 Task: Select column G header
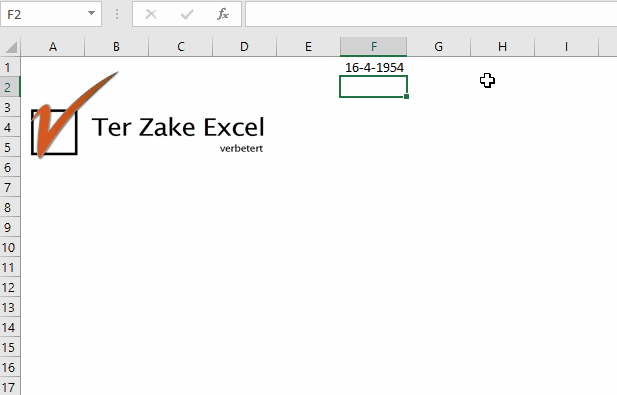tap(438, 47)
